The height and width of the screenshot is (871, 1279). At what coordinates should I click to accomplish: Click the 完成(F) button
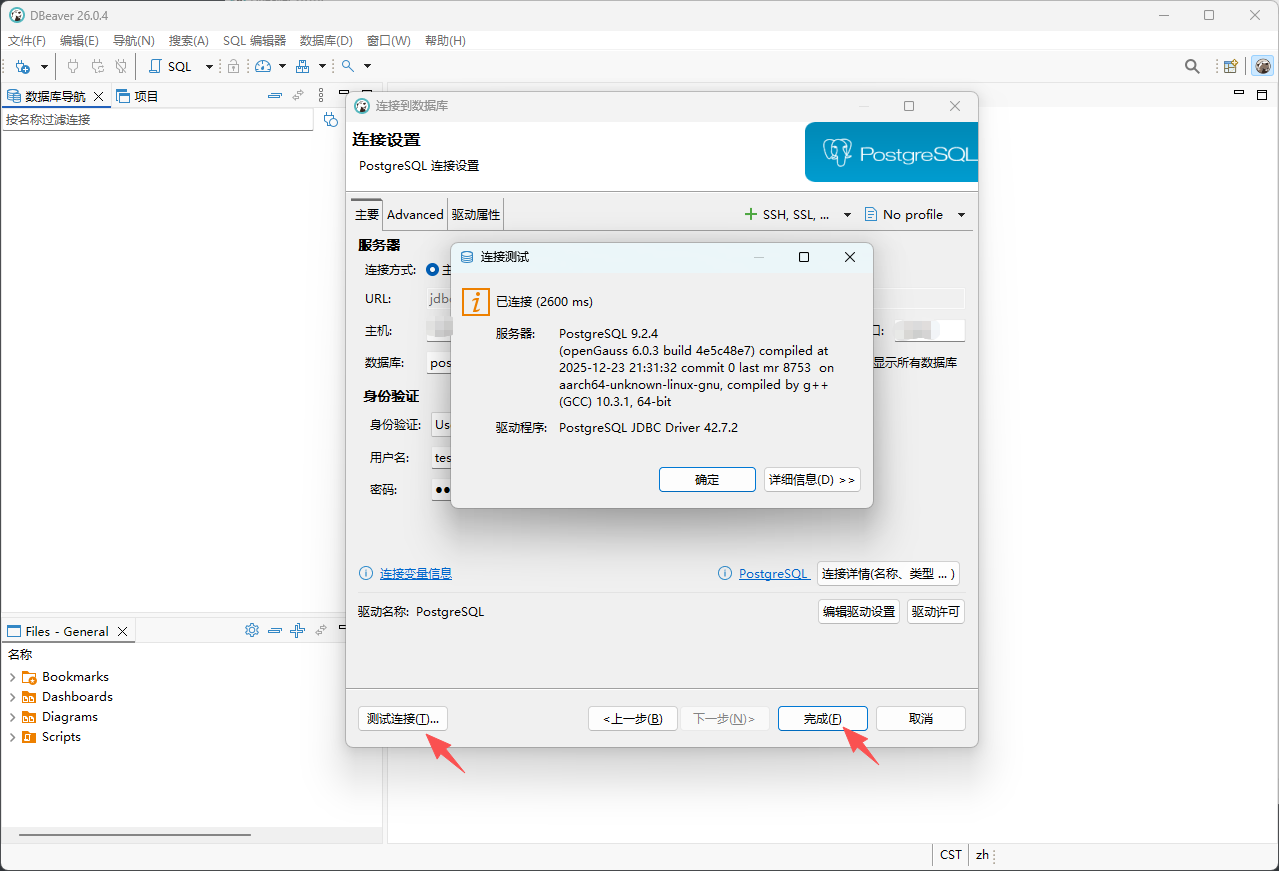[x=823, y=718]
